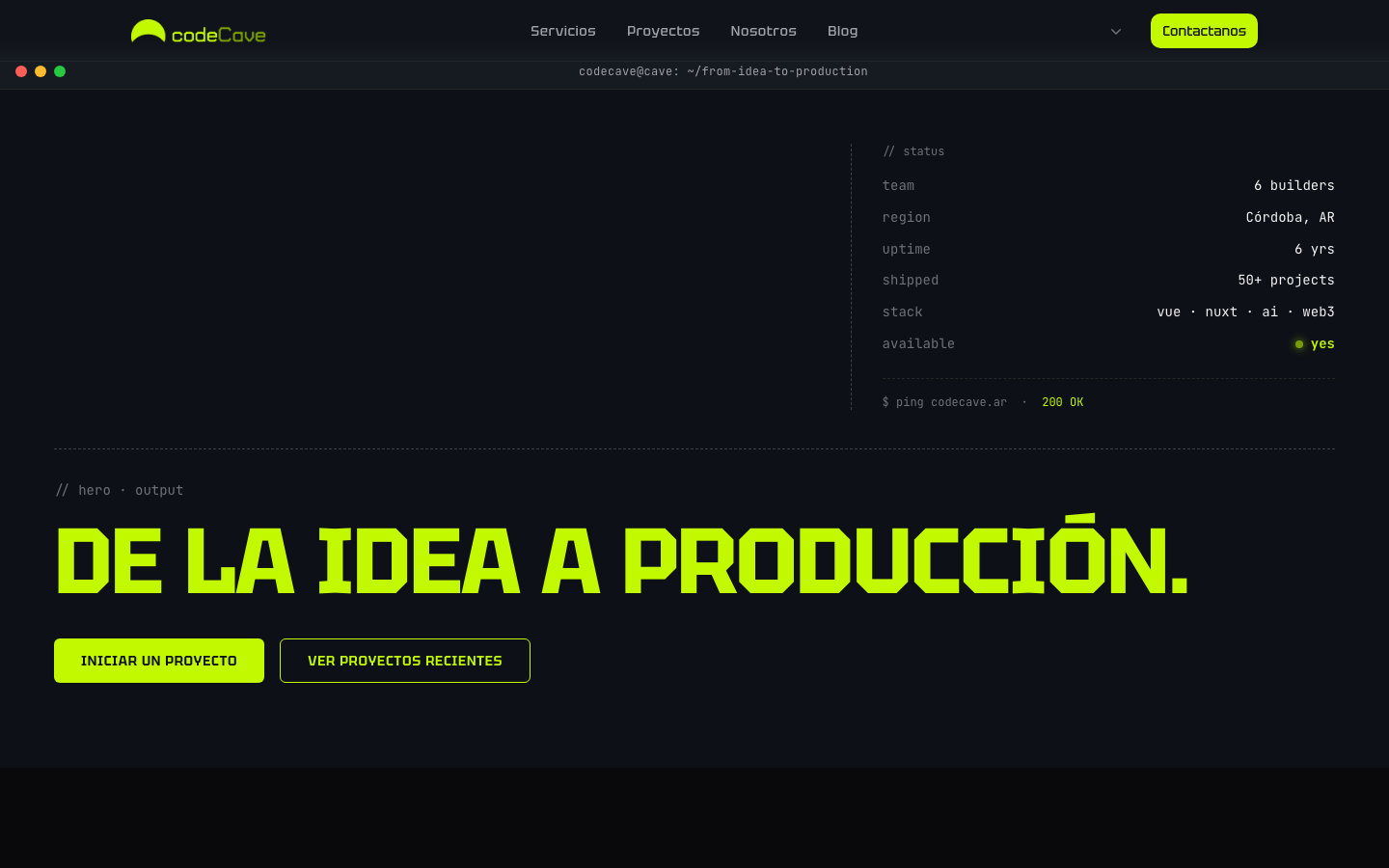
Task: Click the '50+ projects' shipped value
Action: [x=1287, y=280]
